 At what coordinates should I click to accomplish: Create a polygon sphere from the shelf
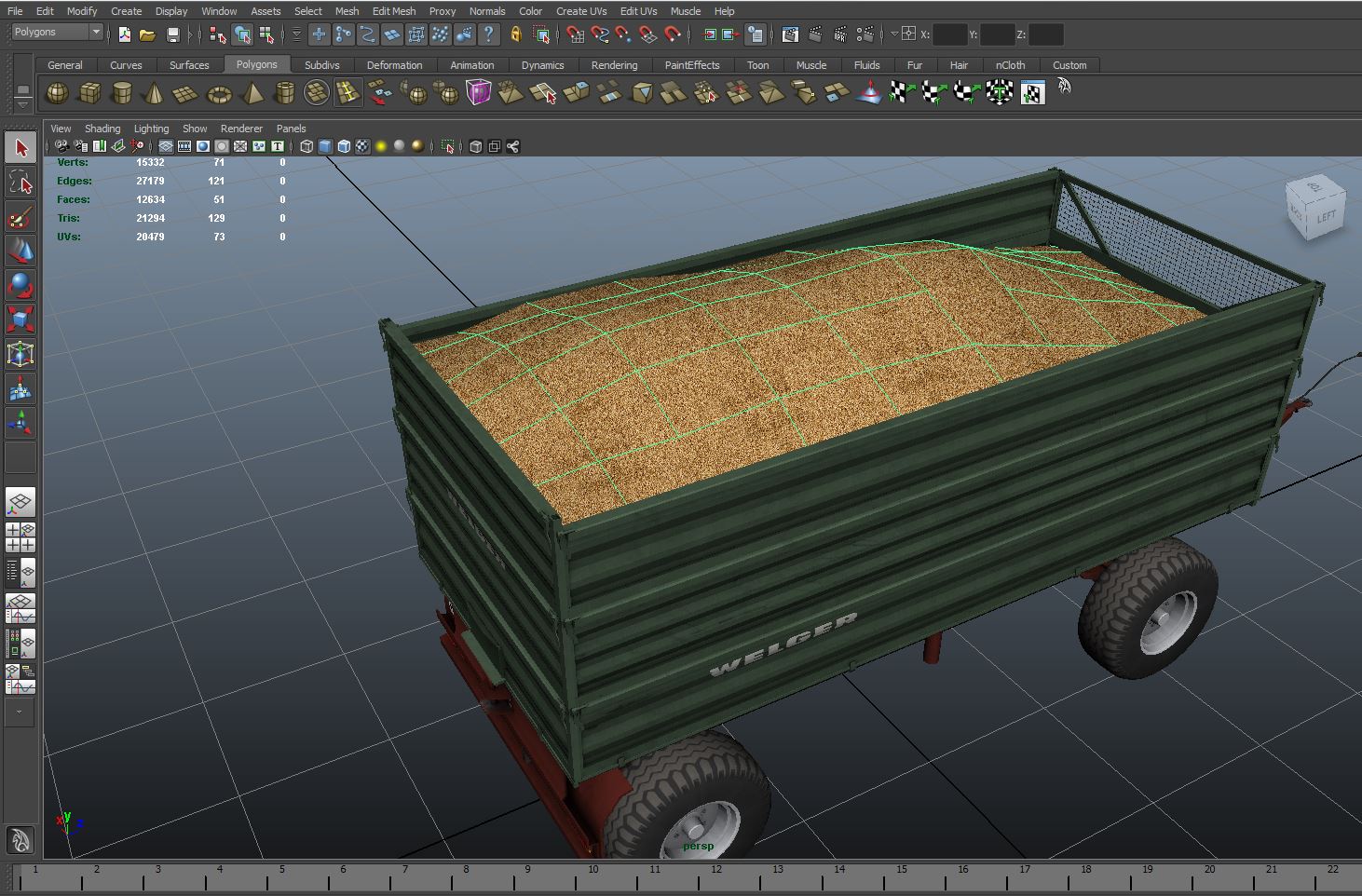[57, 93]
